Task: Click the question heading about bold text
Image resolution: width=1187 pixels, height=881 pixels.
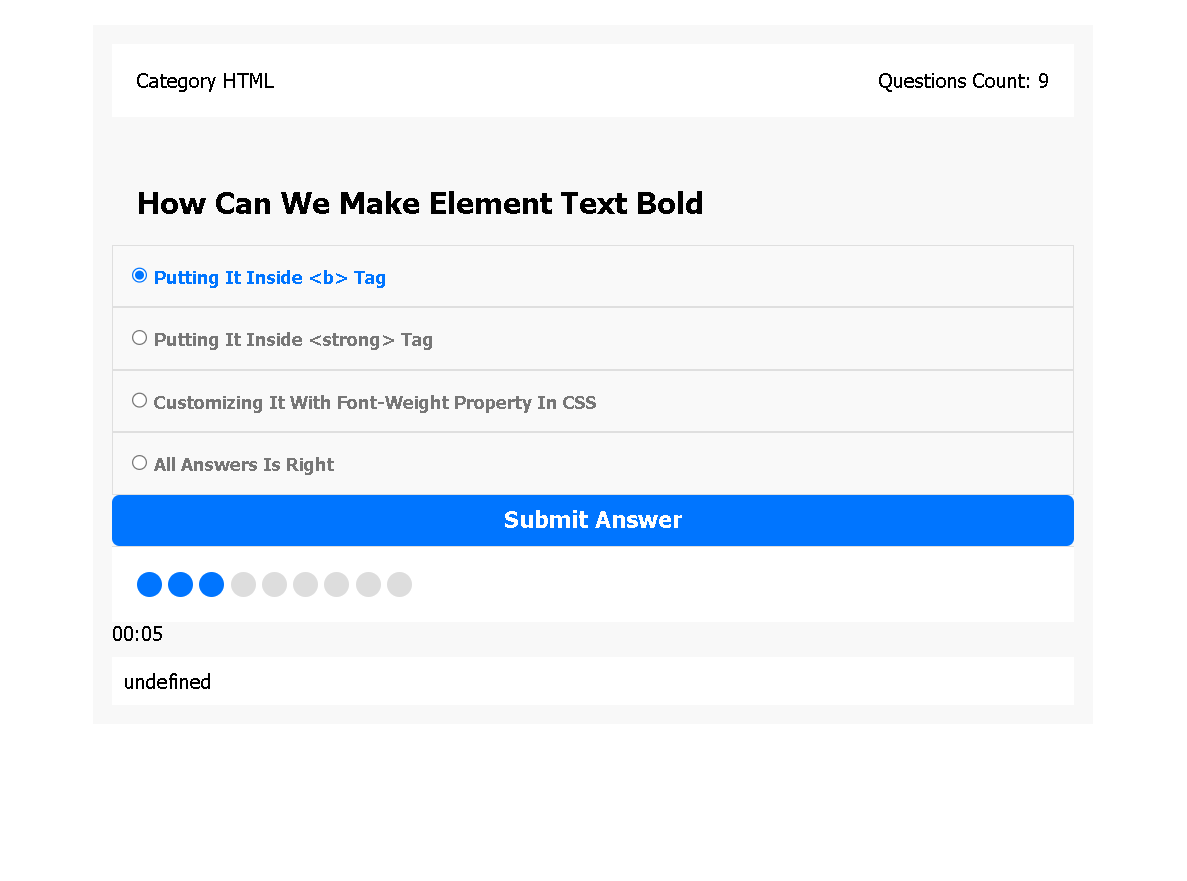Action: (420, 204)
